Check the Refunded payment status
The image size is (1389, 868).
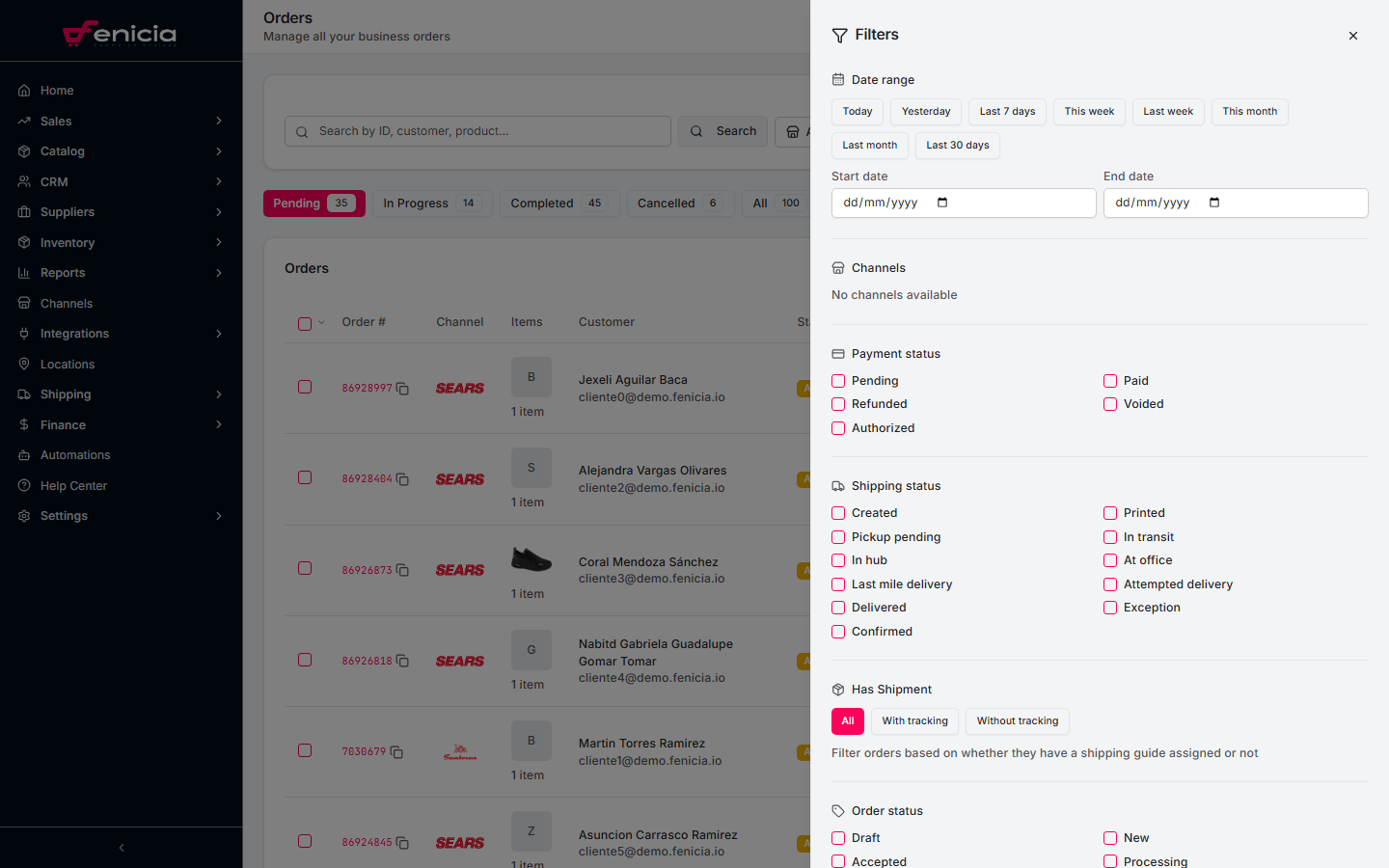point(838,404)
